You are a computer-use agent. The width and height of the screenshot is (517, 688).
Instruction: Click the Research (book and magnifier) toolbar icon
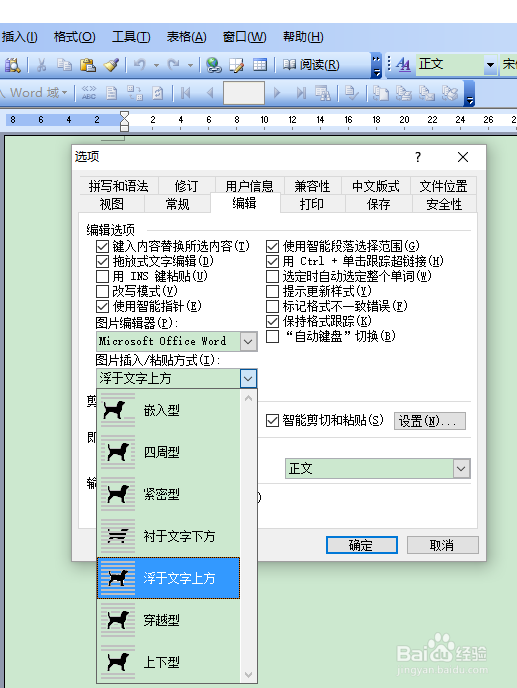point(12,65)
